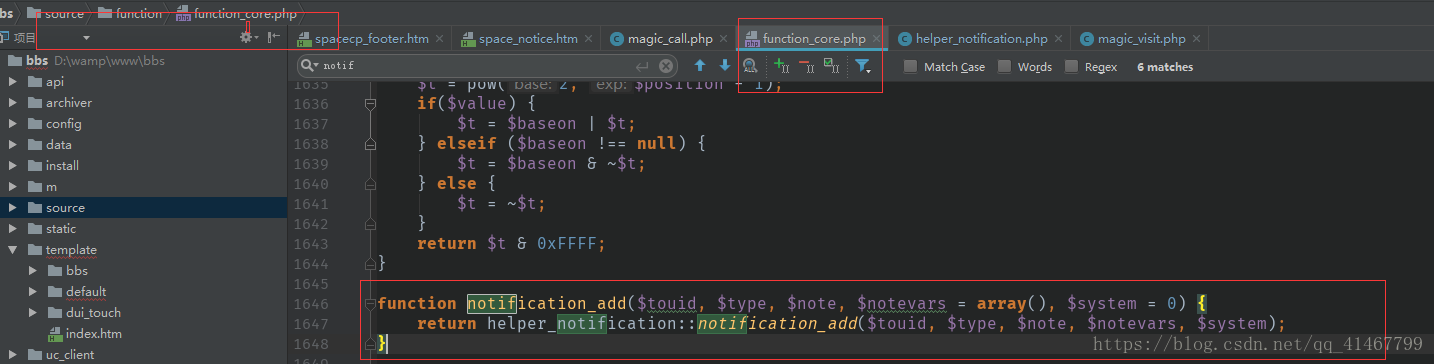Switch to spacecp_footer.htm tab
Viewport: 1434px width, 364px height.
(371, 39)
